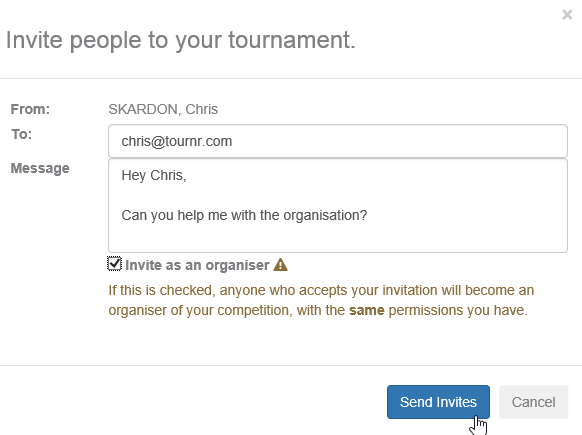
Task: Click the empty last line of Message box
Action: pyautogui.click(x=338, y=235)
